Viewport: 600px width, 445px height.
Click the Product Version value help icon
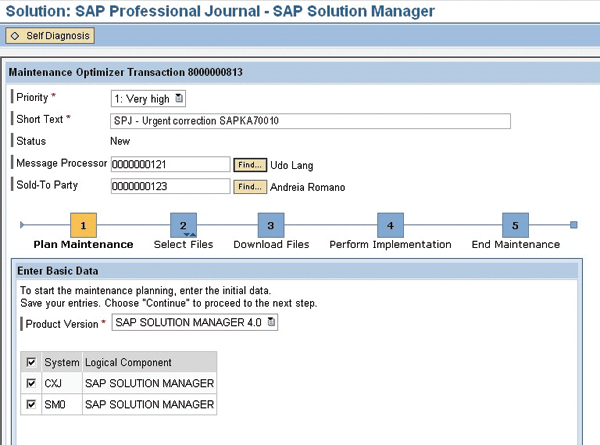pos(271,322)
